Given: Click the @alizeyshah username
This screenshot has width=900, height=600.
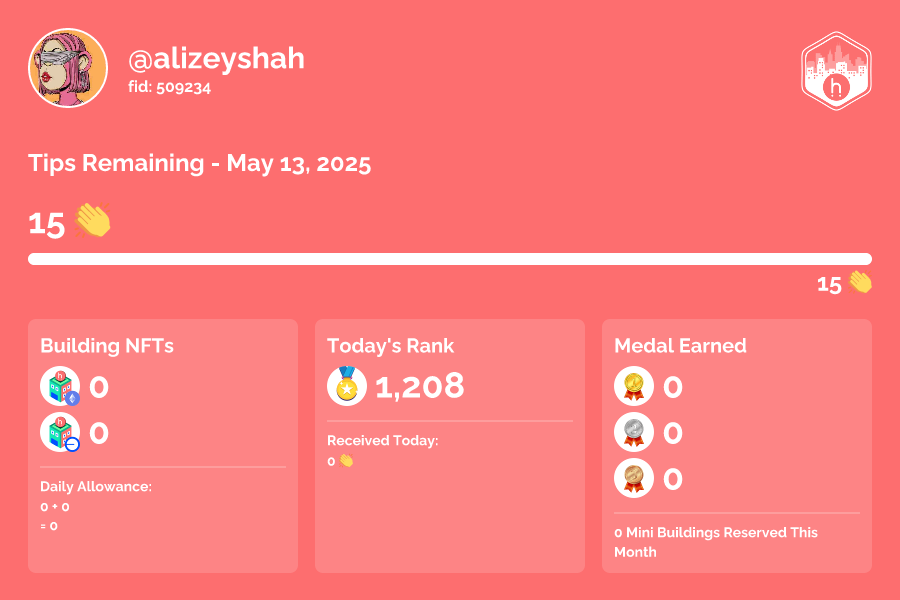Looking at the screenshot, I should (x=216, y=59).
